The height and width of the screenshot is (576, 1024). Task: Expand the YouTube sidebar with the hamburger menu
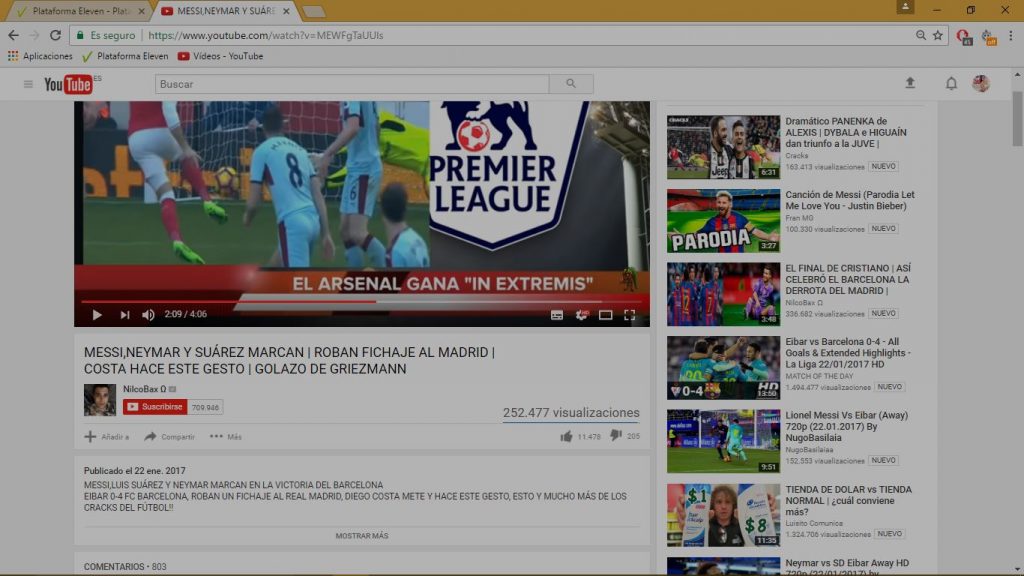pyautogui.click(x=27, y=84)
